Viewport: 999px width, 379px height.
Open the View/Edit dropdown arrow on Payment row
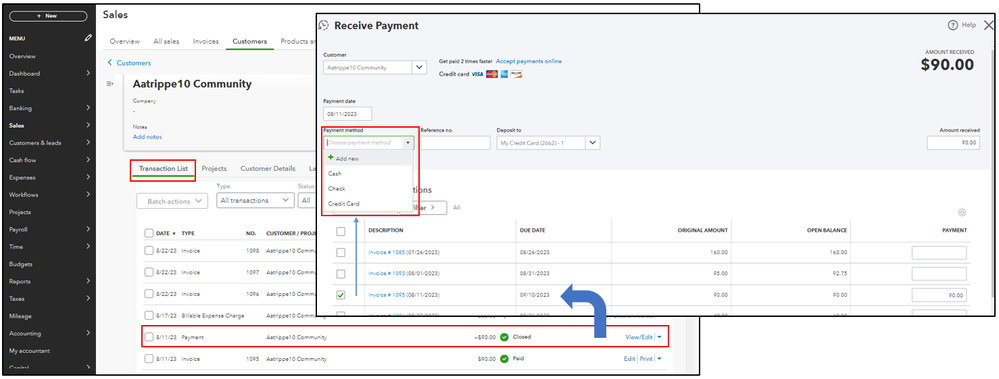point(659,337)
